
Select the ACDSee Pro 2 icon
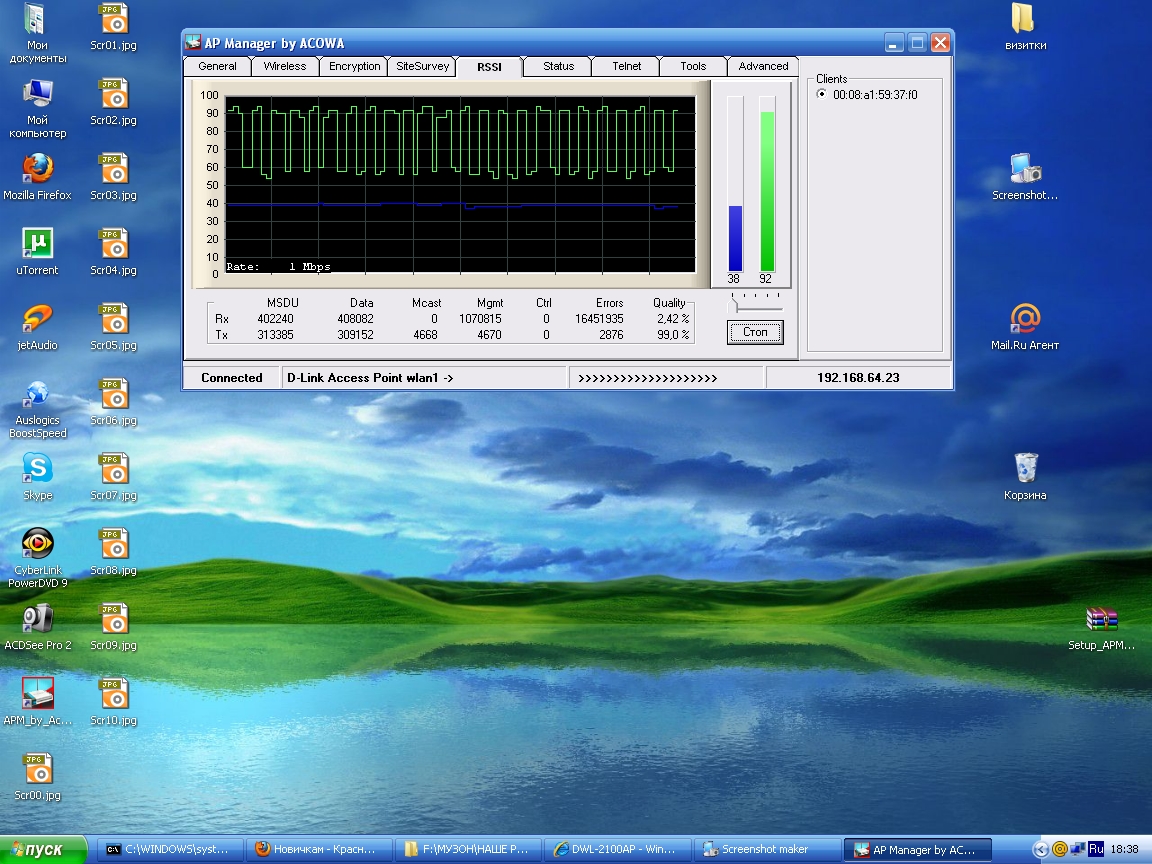coord(37,619)
